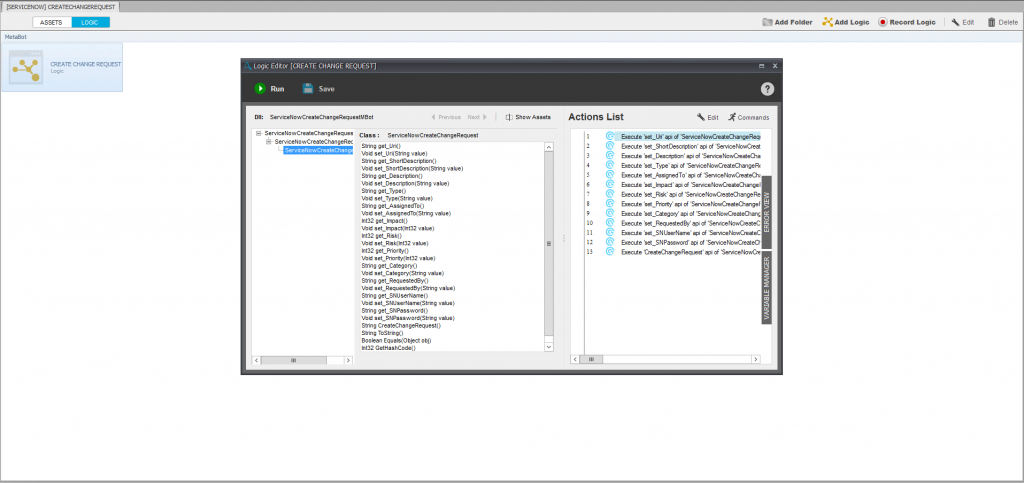This screenshot has height=483, width=1024.
Task: Edit the selected action in Actions List
Action: tap(708, 117)
